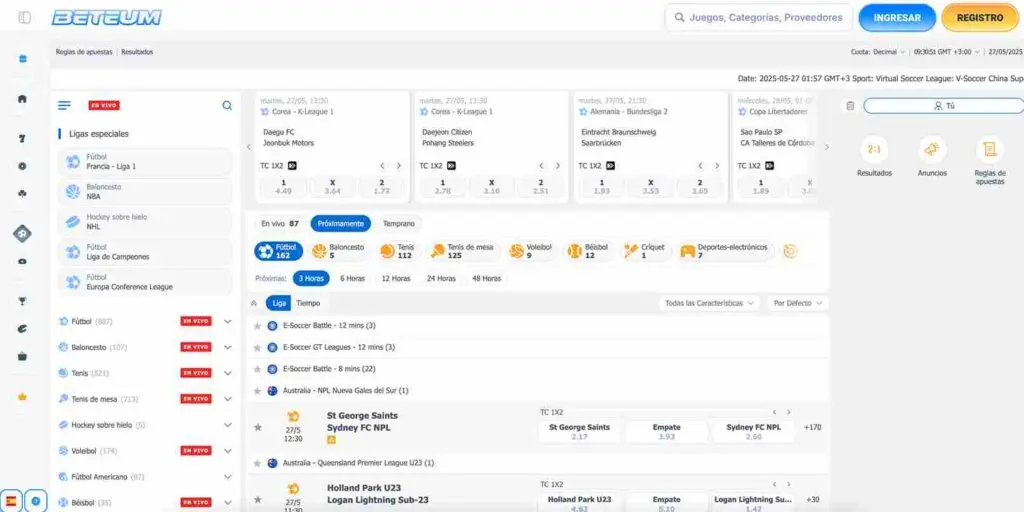
Task: Switch grouping to Tiempo
Action: (308, 303)
